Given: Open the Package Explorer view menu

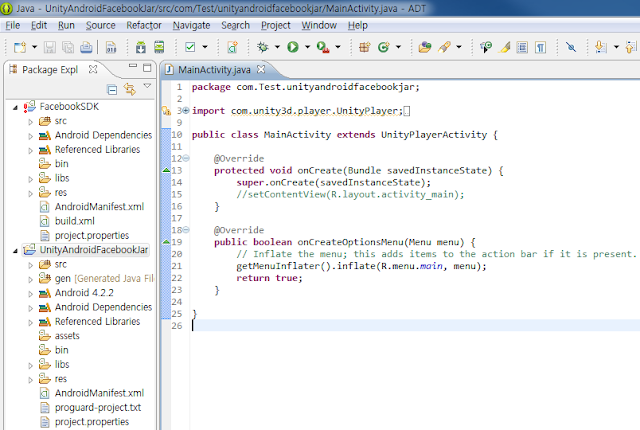Looking at the screenshot, I should [147, 86].
